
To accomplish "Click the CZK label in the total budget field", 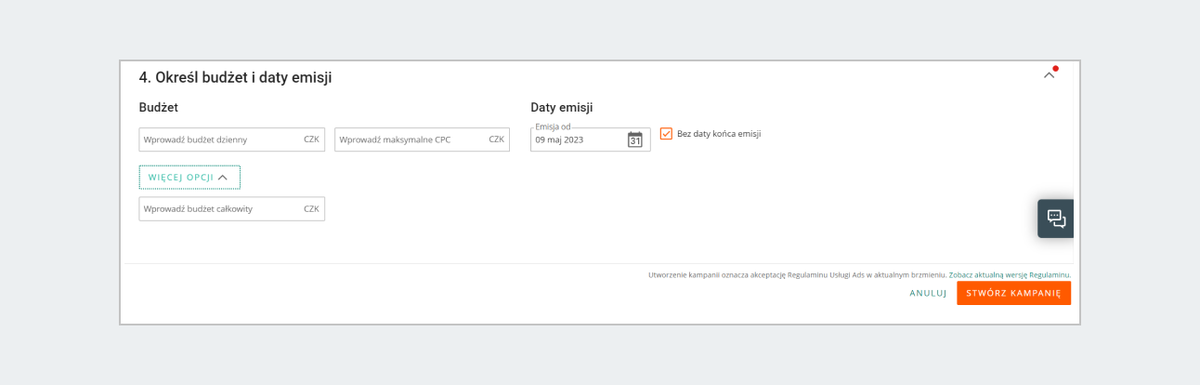I will point(311,208).
